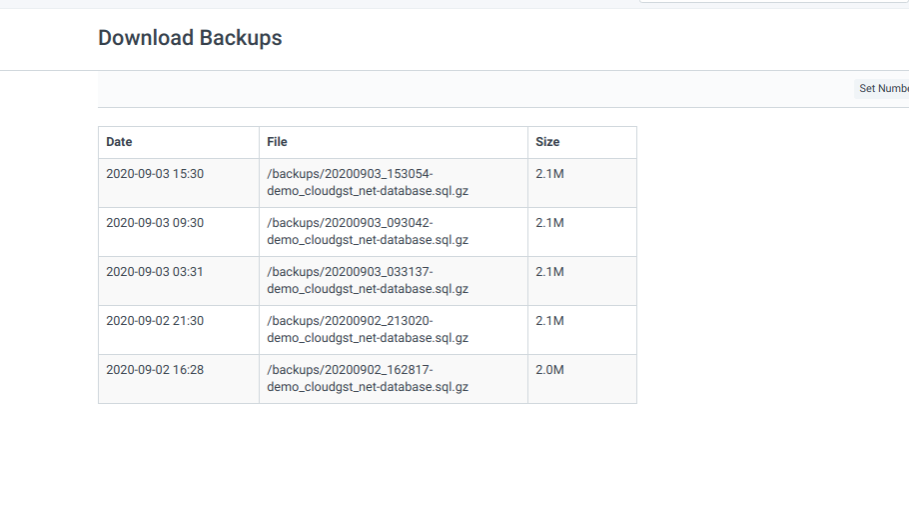Click the File column header
The image size is (909, 511).
click(277, 142)
